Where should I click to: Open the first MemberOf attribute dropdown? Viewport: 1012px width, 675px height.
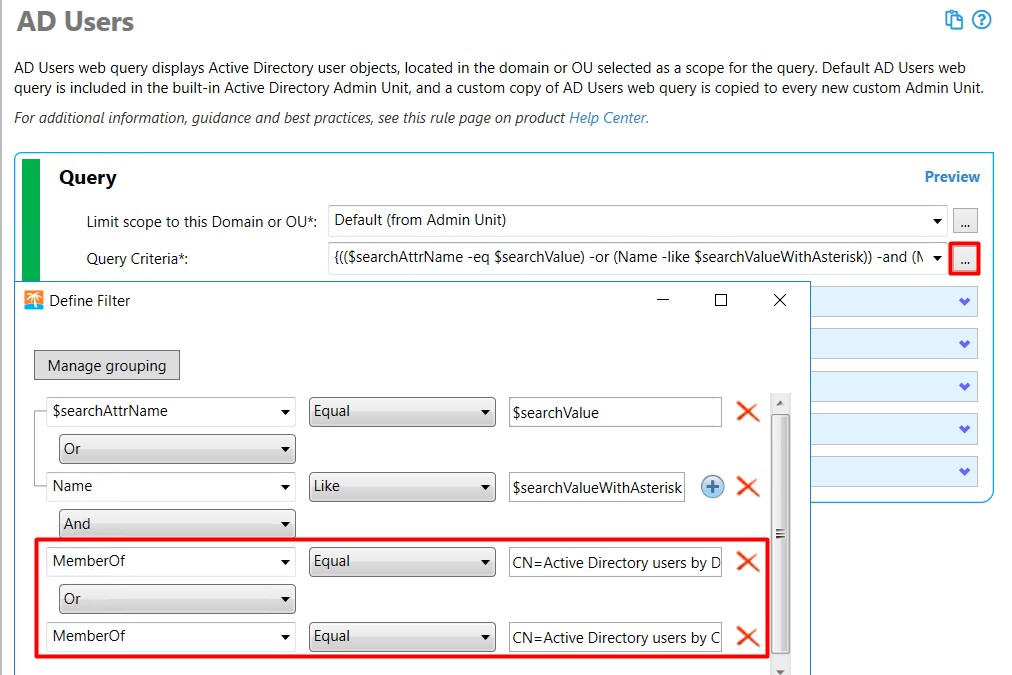coord(285,561)
